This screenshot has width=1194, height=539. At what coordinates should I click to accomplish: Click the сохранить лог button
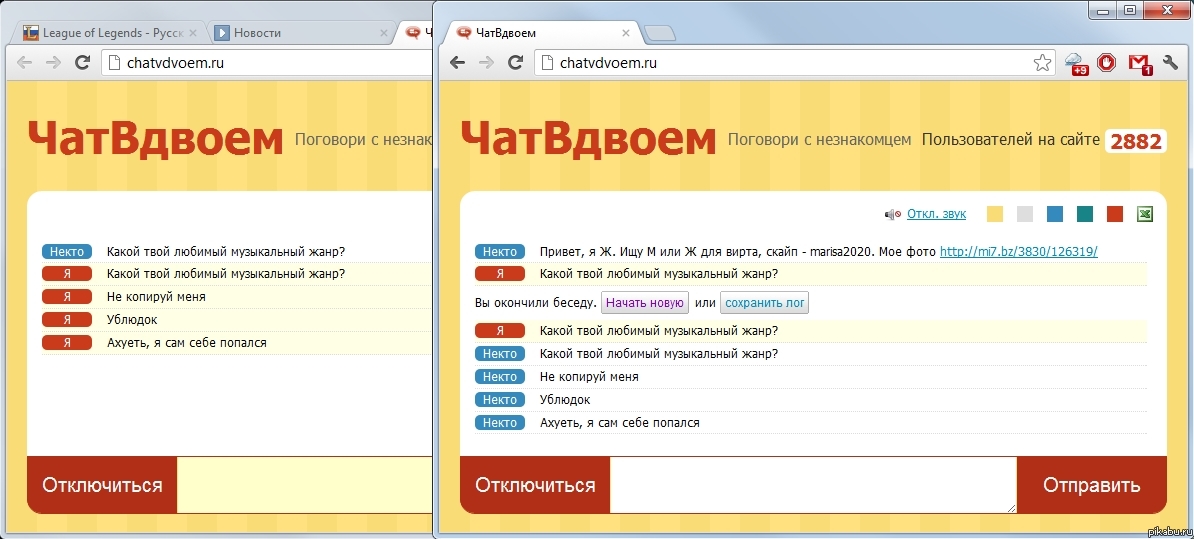point(765,303)
